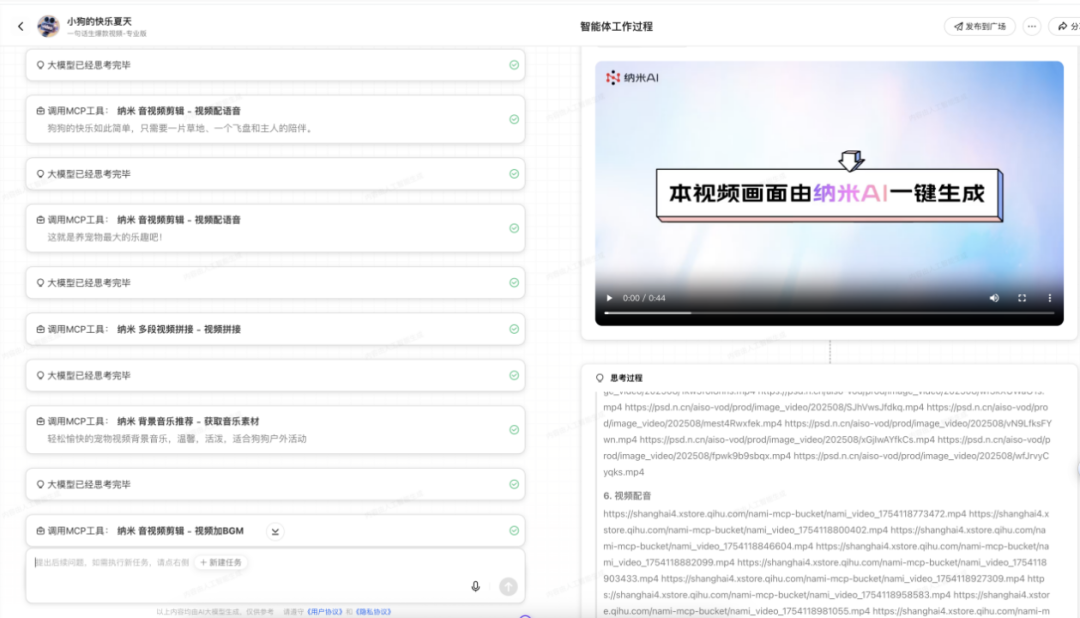Screen dimensions: 1080x618
Task: Click the share 分享 icon at top right
Action: click(x=1065, y=27)
